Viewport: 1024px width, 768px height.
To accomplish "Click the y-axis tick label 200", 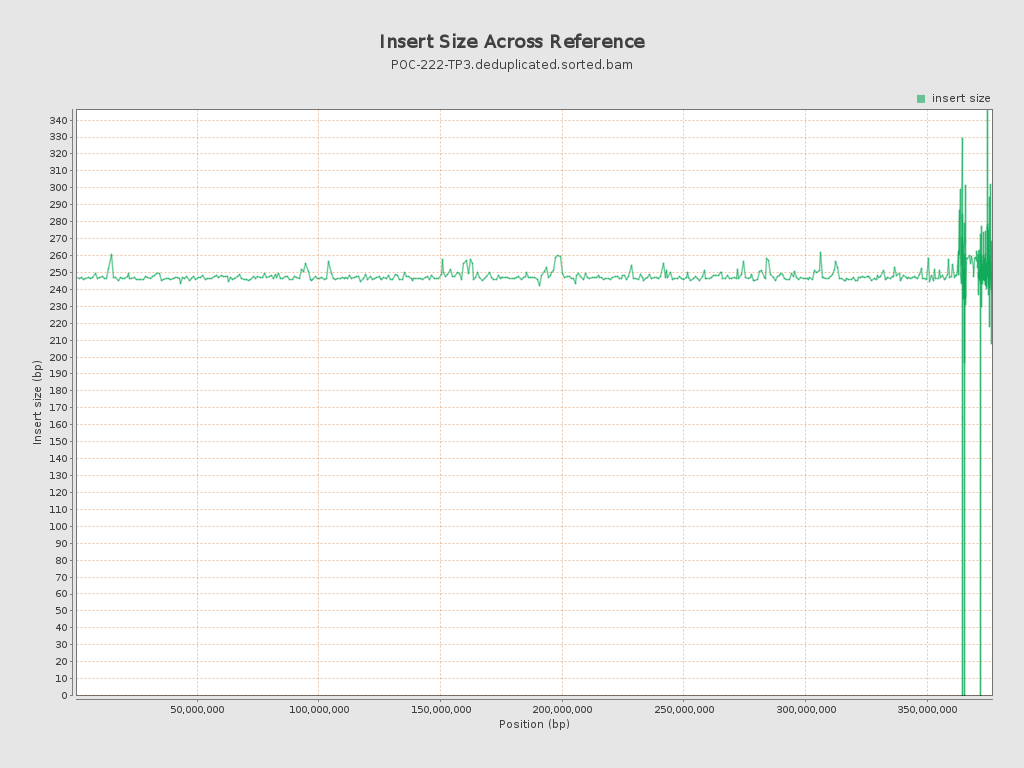I will (x=58, y=357).
